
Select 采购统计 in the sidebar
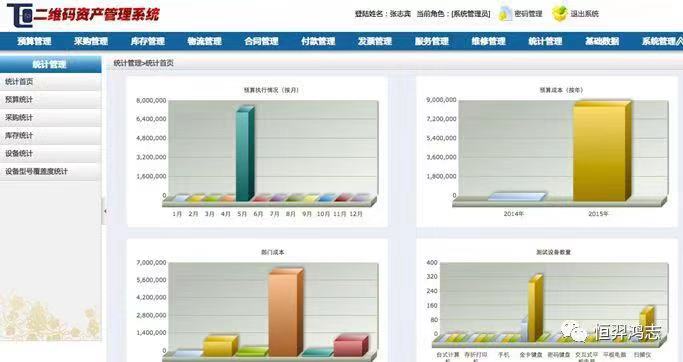point(51,118)
